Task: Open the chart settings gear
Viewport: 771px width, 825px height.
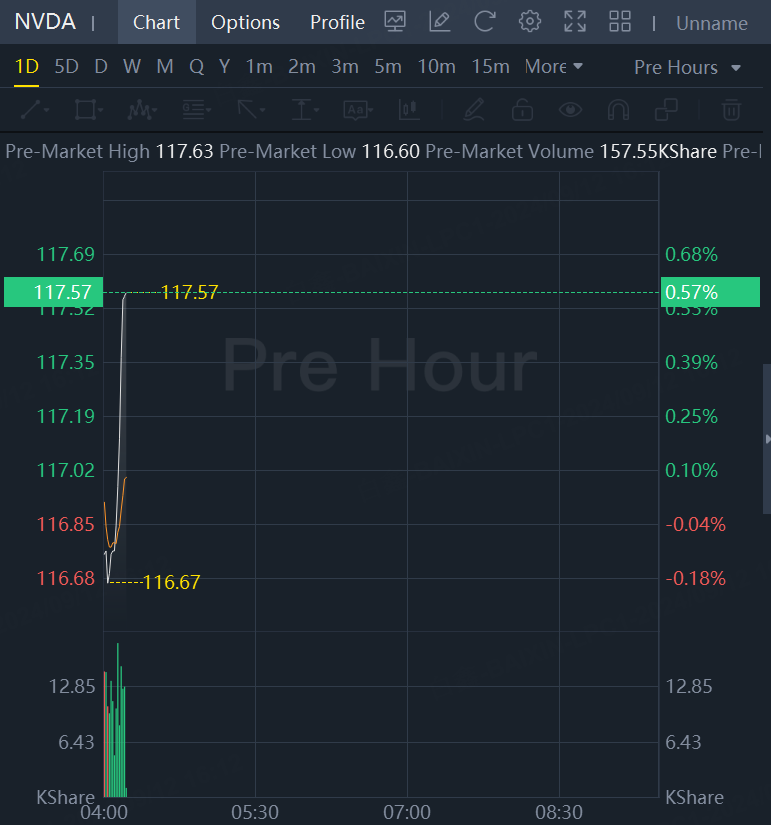Action: click(530, 22)
